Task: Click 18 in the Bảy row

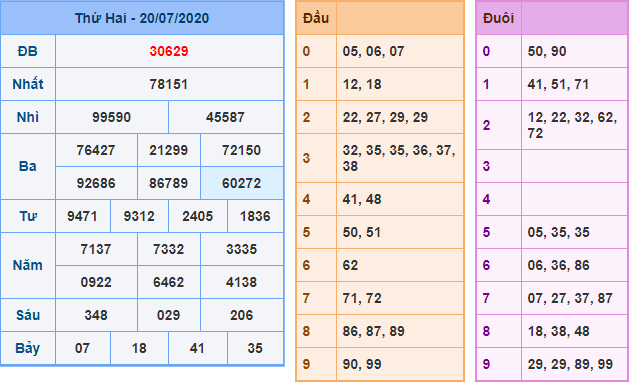Action: click(x=139, y=348)
